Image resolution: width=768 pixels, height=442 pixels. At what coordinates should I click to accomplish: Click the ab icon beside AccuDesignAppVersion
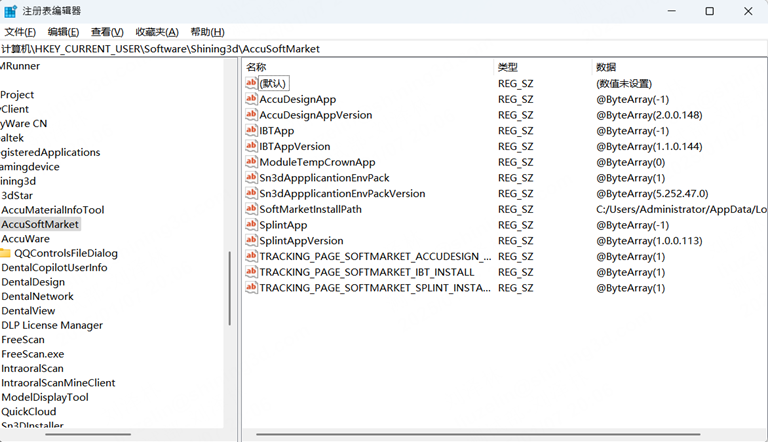[x=251, y=114]
